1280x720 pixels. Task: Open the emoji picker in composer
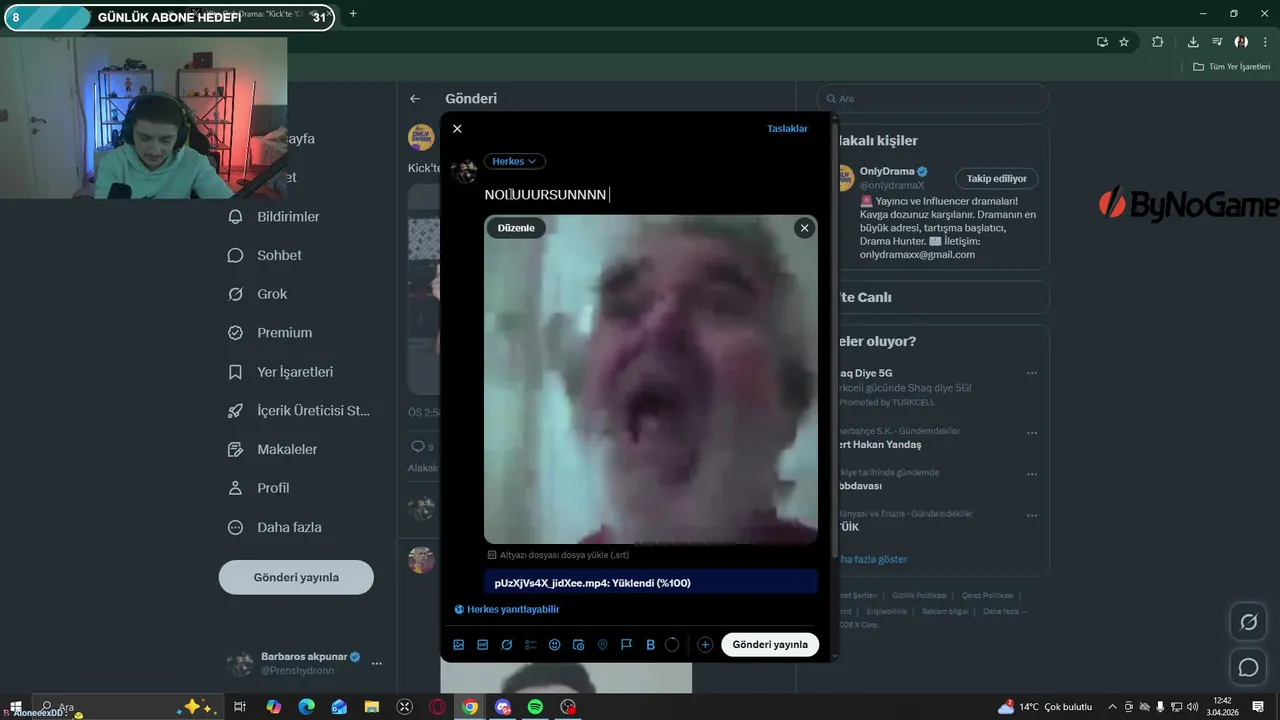[555, 645]
